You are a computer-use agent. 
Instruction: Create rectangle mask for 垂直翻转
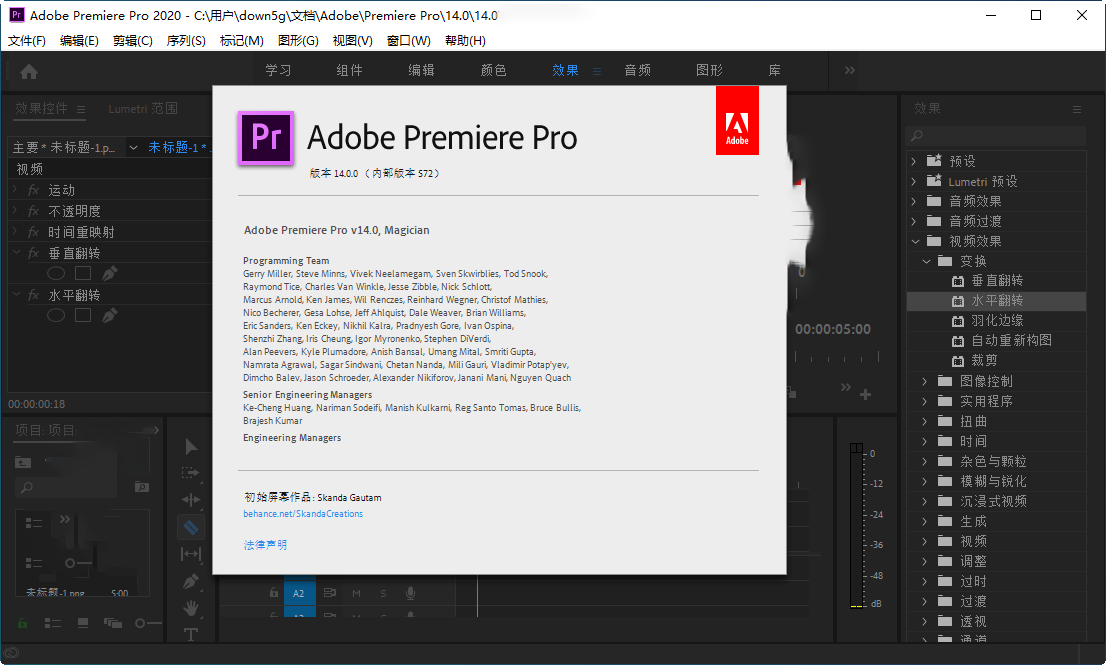(83, 274)
